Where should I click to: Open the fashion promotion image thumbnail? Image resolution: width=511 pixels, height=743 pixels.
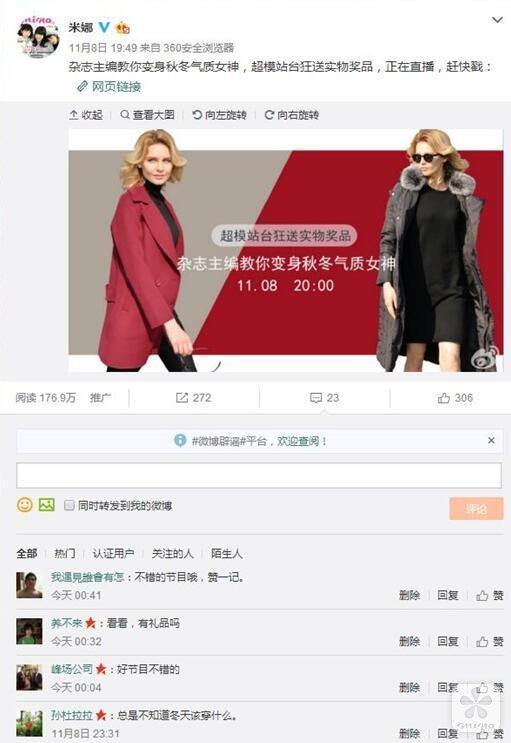286,250
